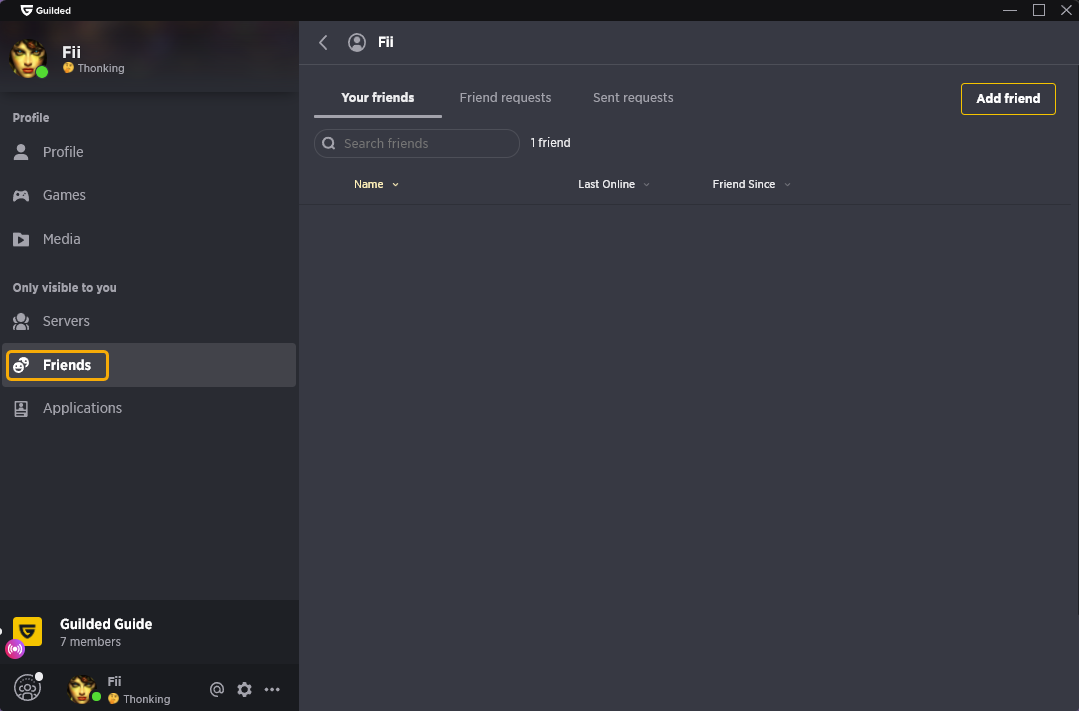This screenshot has width=1079, height=711.
Task: Open Media in the sidebar
Action: tap(149, 240)
